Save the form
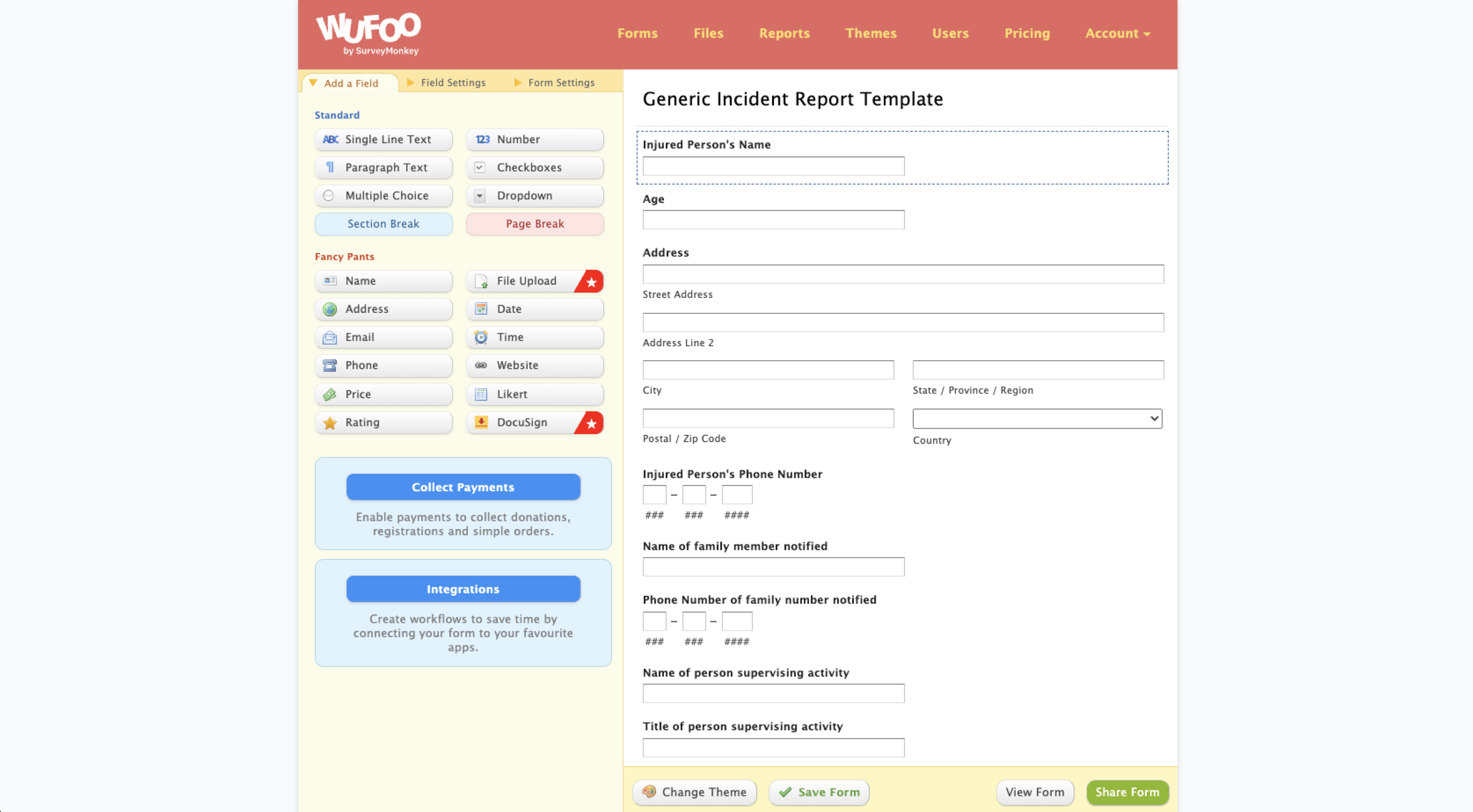Screen dimensions: 1473x812 click(x=819, y=792)
